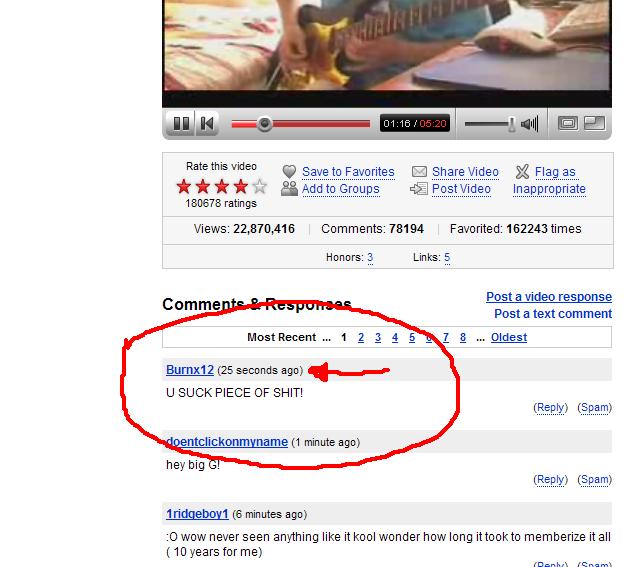This screenshot has width=623, height=567.
Task: Rate the video with the fifth star
Action: click(259, 186)
